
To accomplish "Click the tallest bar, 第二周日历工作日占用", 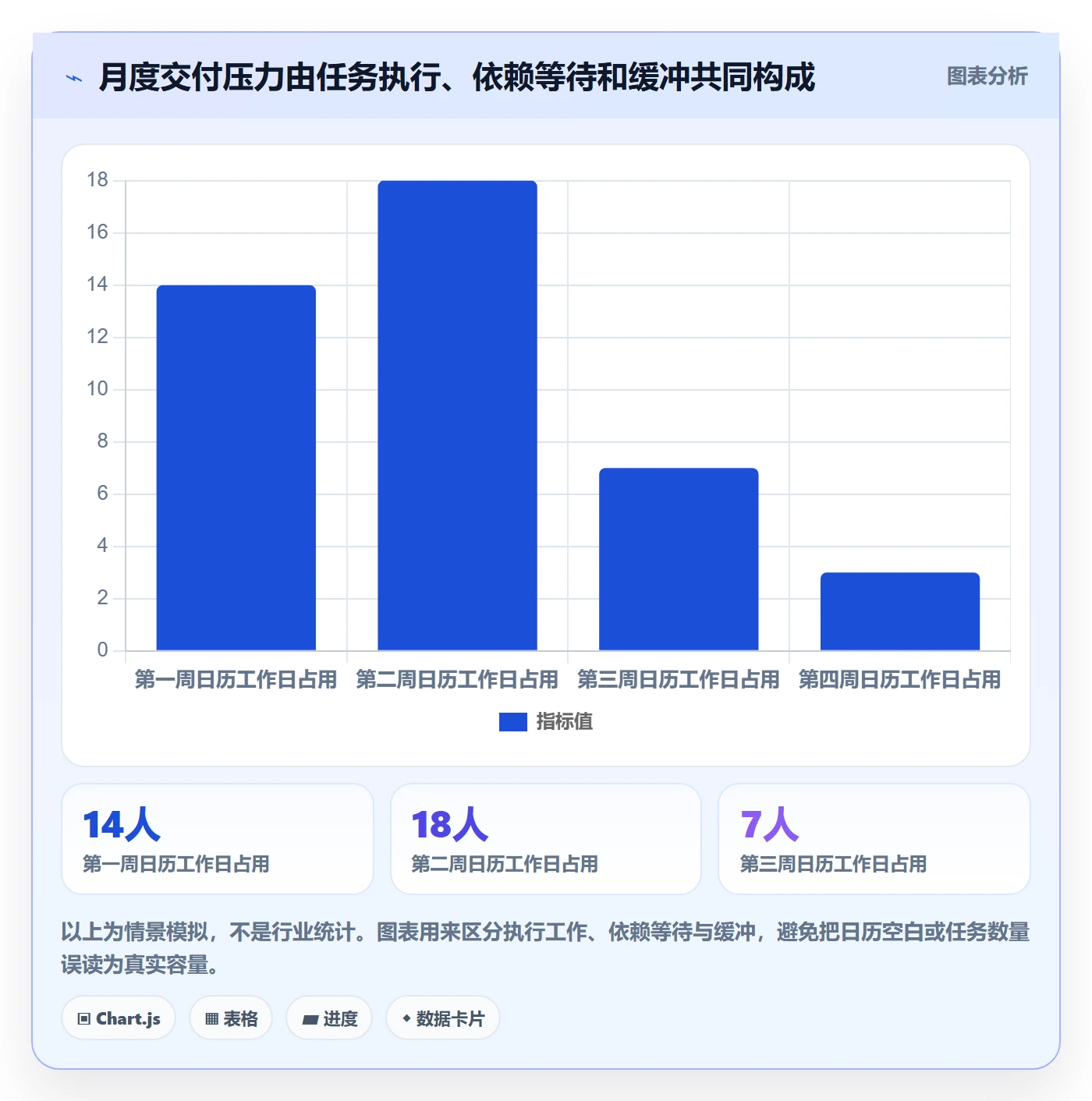I will click(457, 416).
